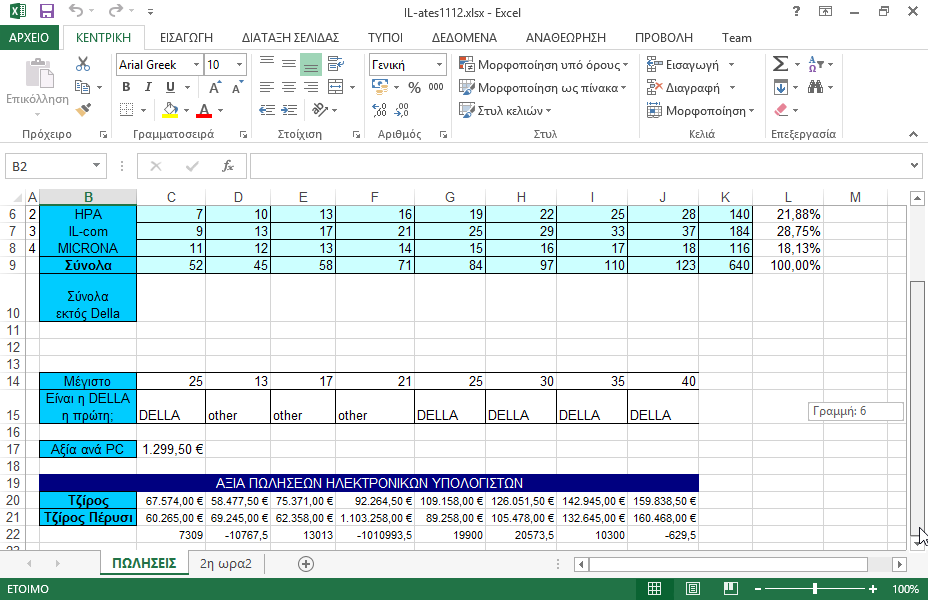Switch to the ΔΕΔΟΜΕΝΑ tab
Image resolution: width=928 pixels, height=600 pixels.
[464, 37]
